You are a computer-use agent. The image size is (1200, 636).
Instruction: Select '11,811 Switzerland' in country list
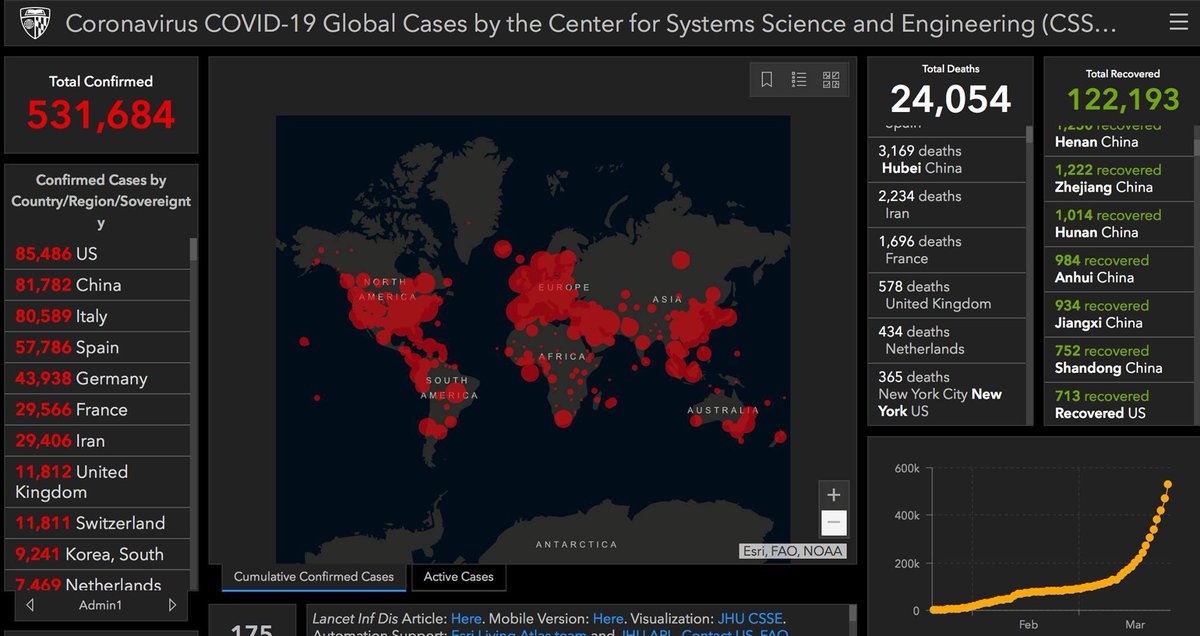[97, 523]
